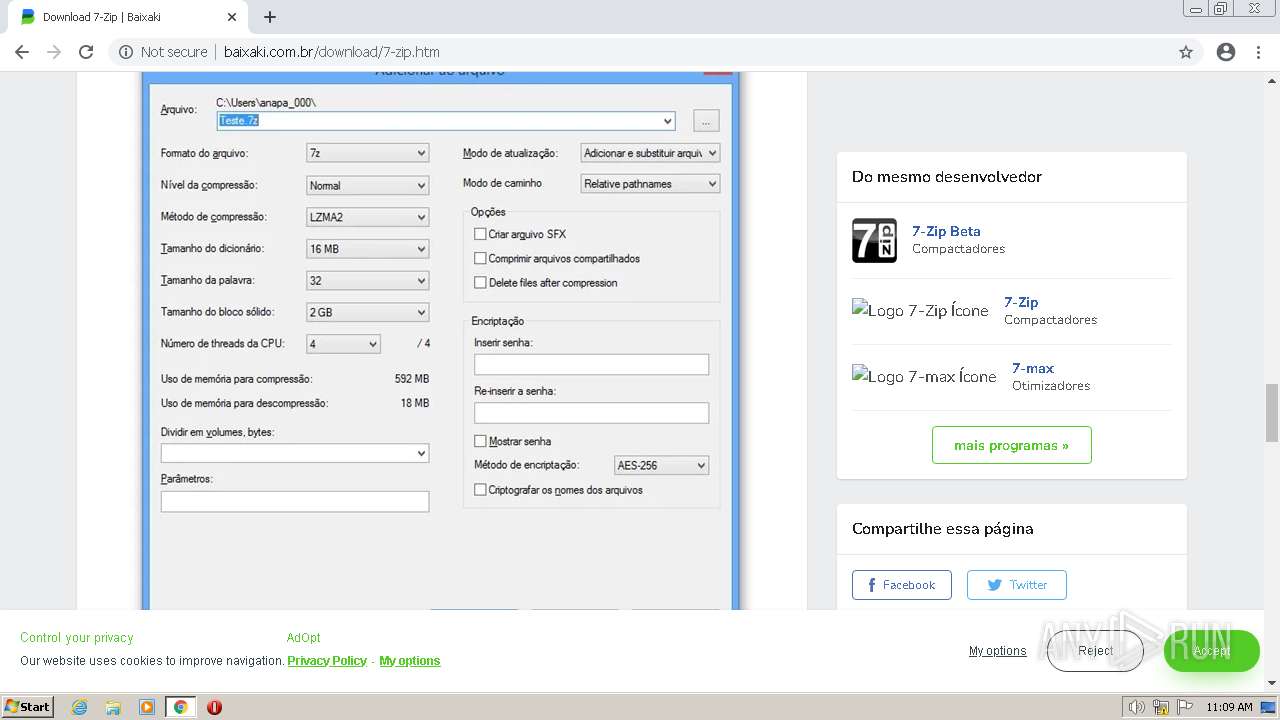Viewport: 1280px width, 720px height.
Task: Open My options link next to Privacy Policy
Action: tap(410, 661)
